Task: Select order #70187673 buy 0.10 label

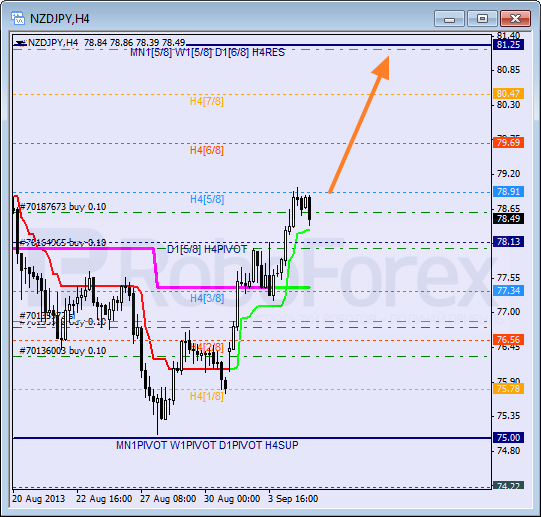Action: (63, 207)
